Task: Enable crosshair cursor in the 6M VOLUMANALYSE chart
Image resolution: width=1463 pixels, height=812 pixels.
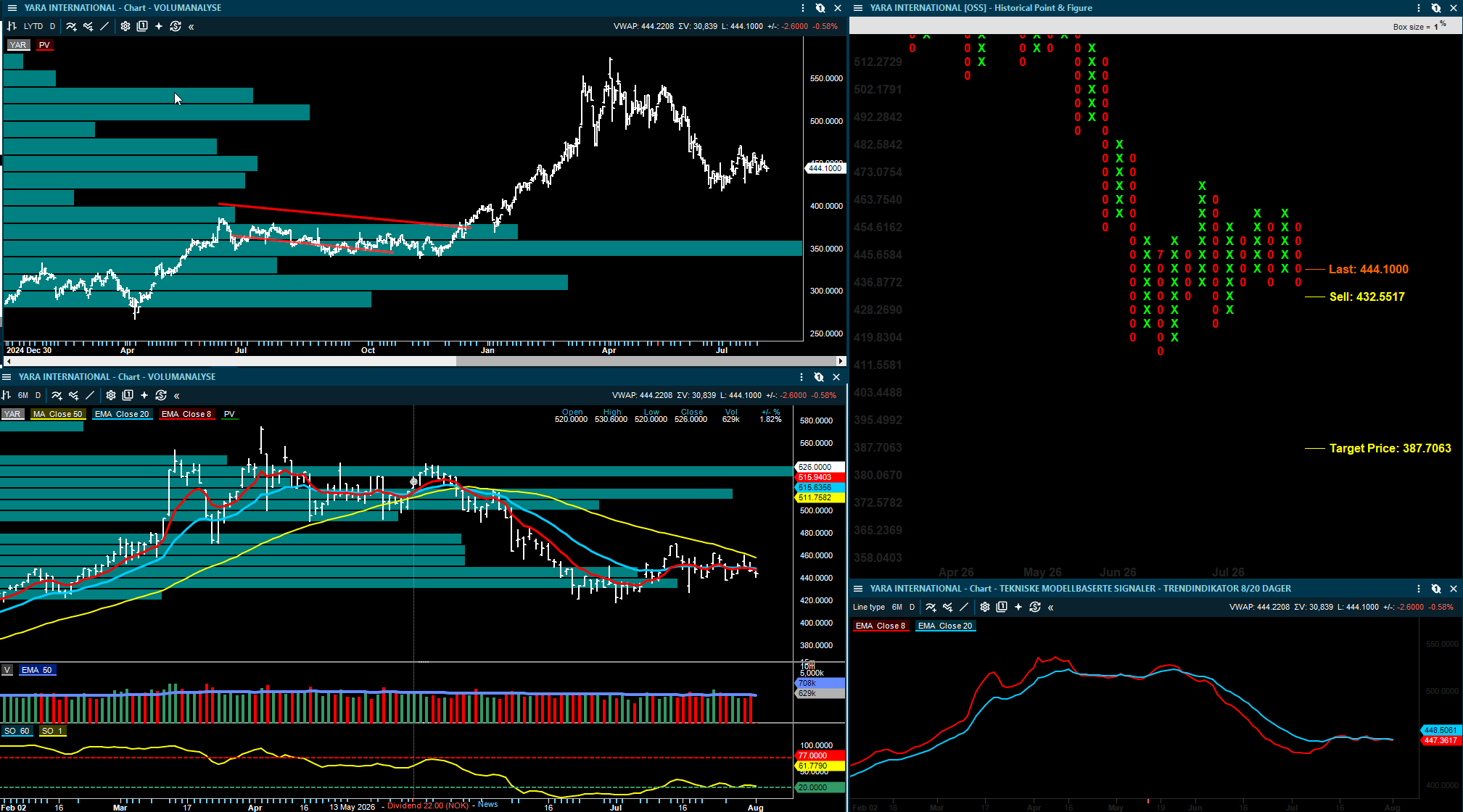Action: [144, 395]
